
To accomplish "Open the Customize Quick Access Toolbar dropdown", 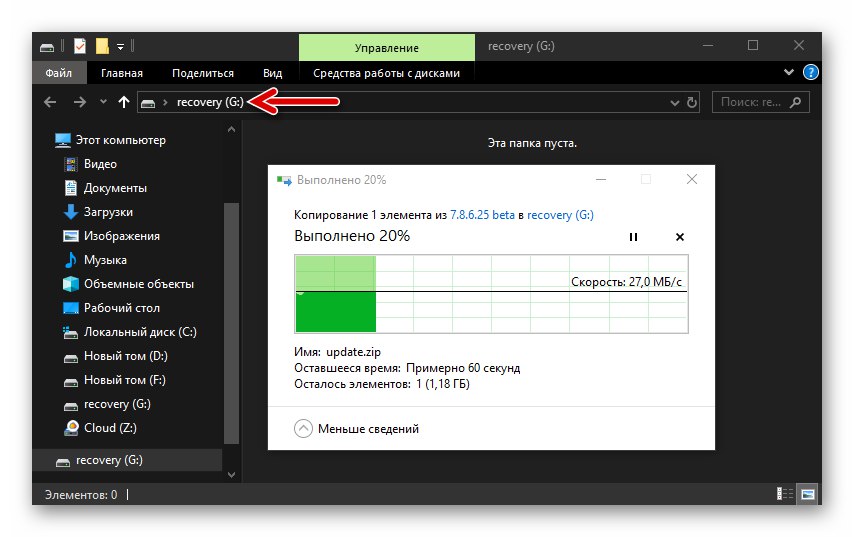I will [120, 47].
